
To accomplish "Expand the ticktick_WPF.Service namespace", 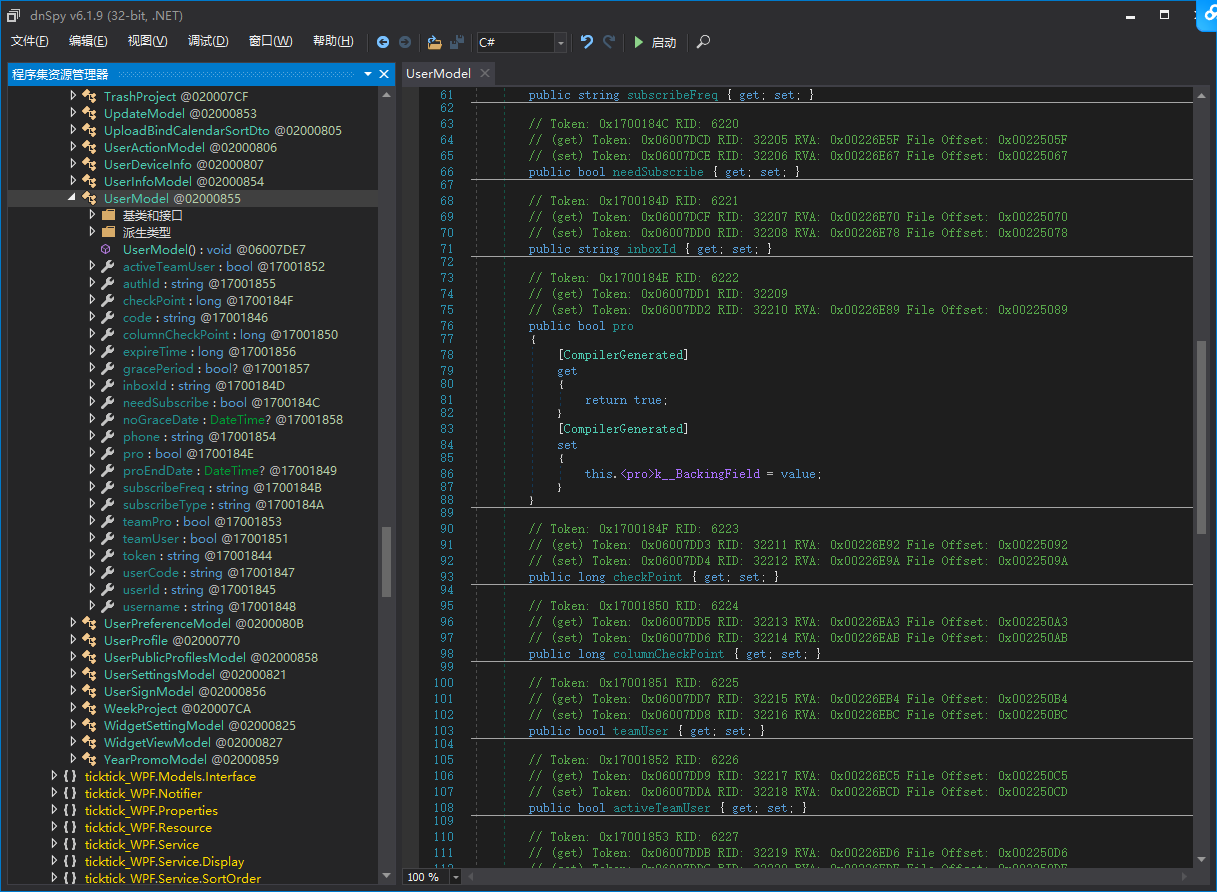I will pyautogui.click(x=55, y=844).
